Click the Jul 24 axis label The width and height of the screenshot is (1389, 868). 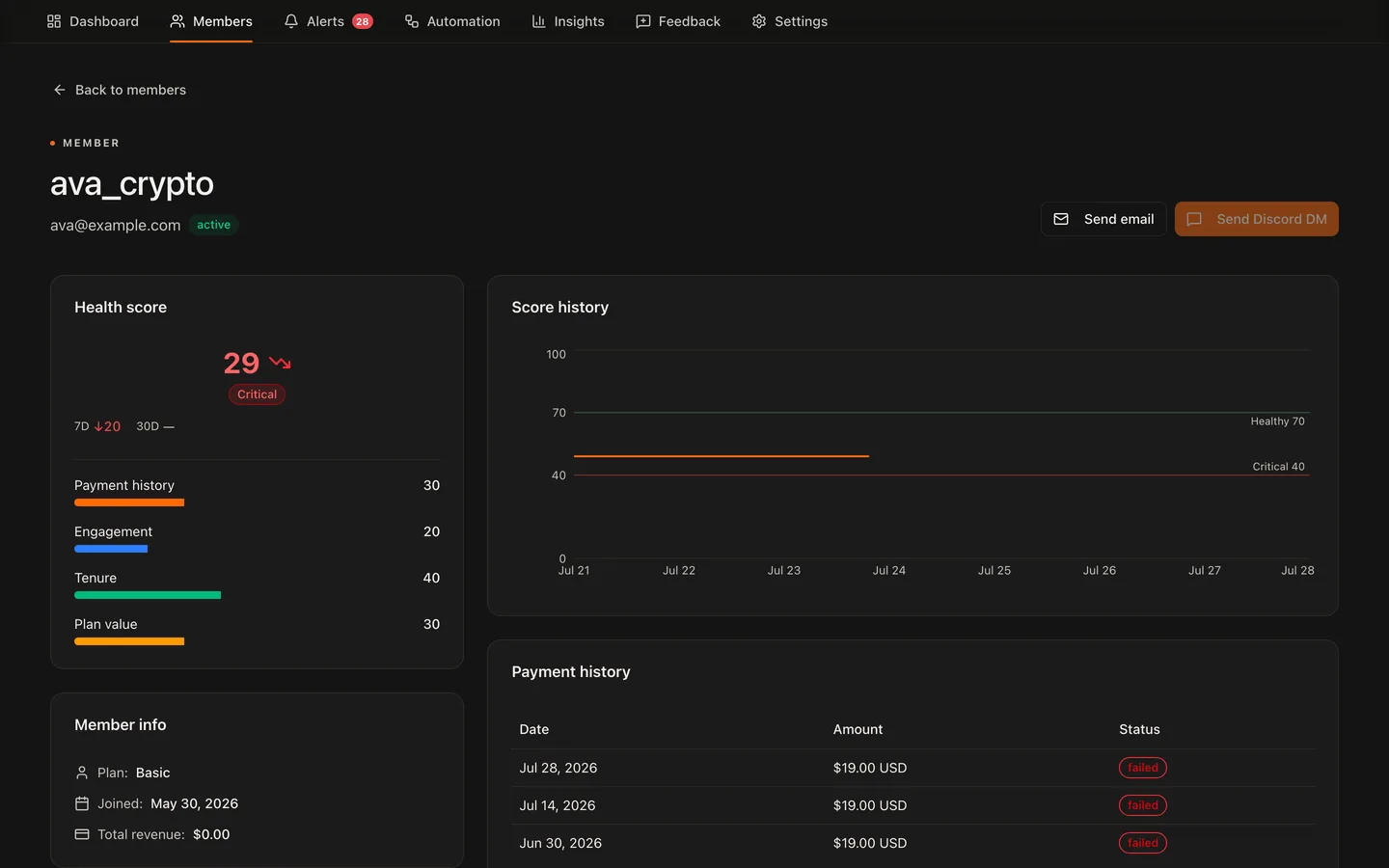pyautogui.click(x=889, y=571)
